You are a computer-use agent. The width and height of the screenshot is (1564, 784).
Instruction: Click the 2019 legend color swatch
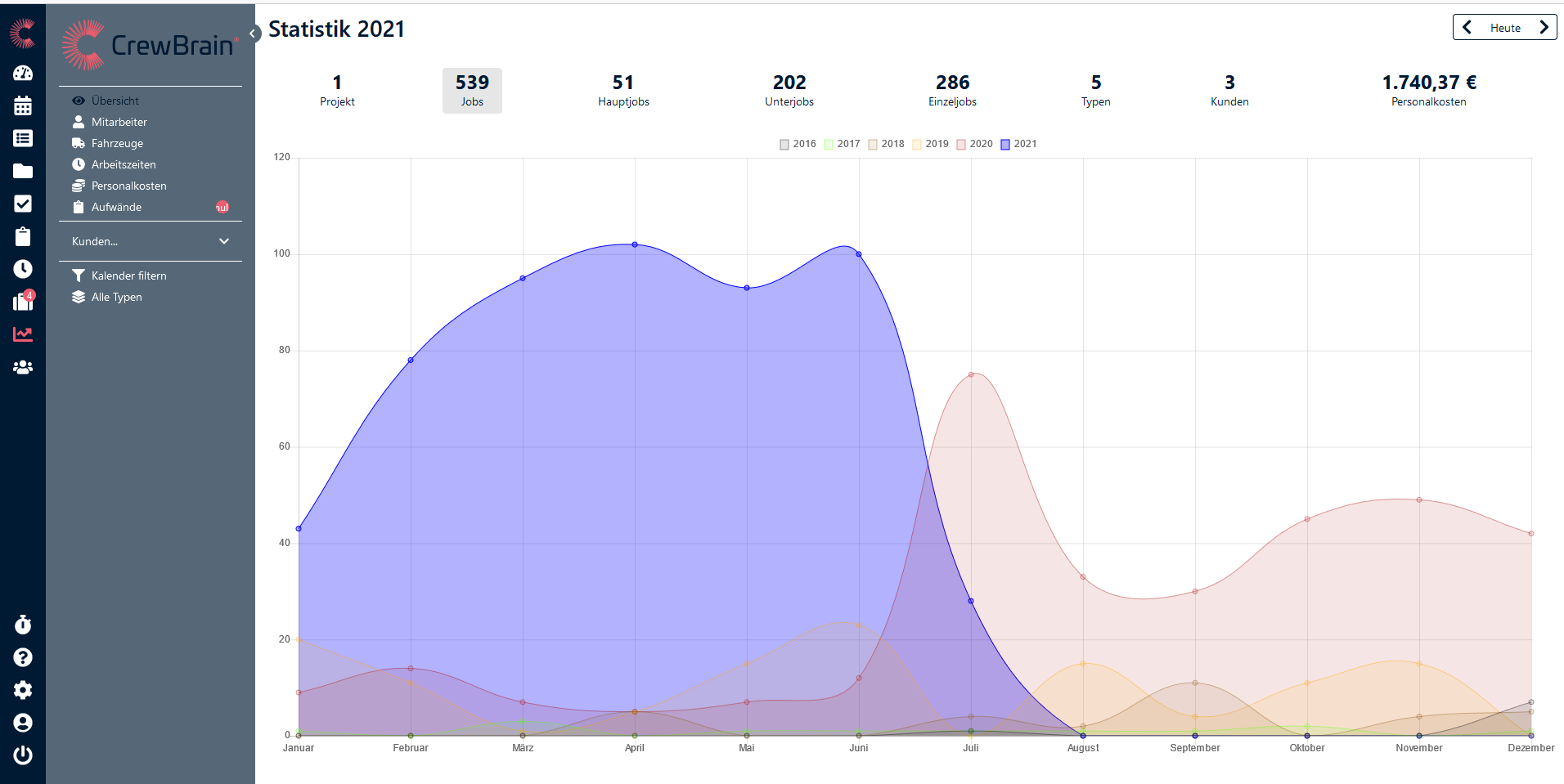click(917, 145)
